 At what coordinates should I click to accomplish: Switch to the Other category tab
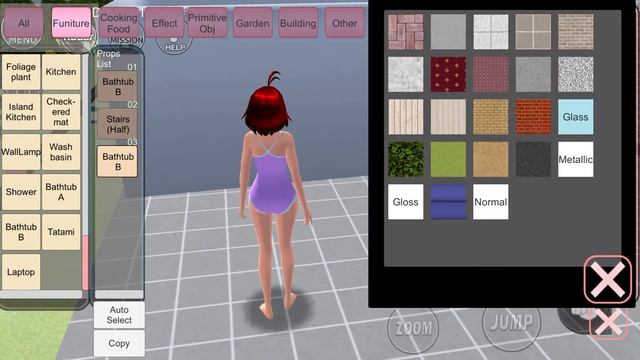pyautogui.click(x=344, y=23)
